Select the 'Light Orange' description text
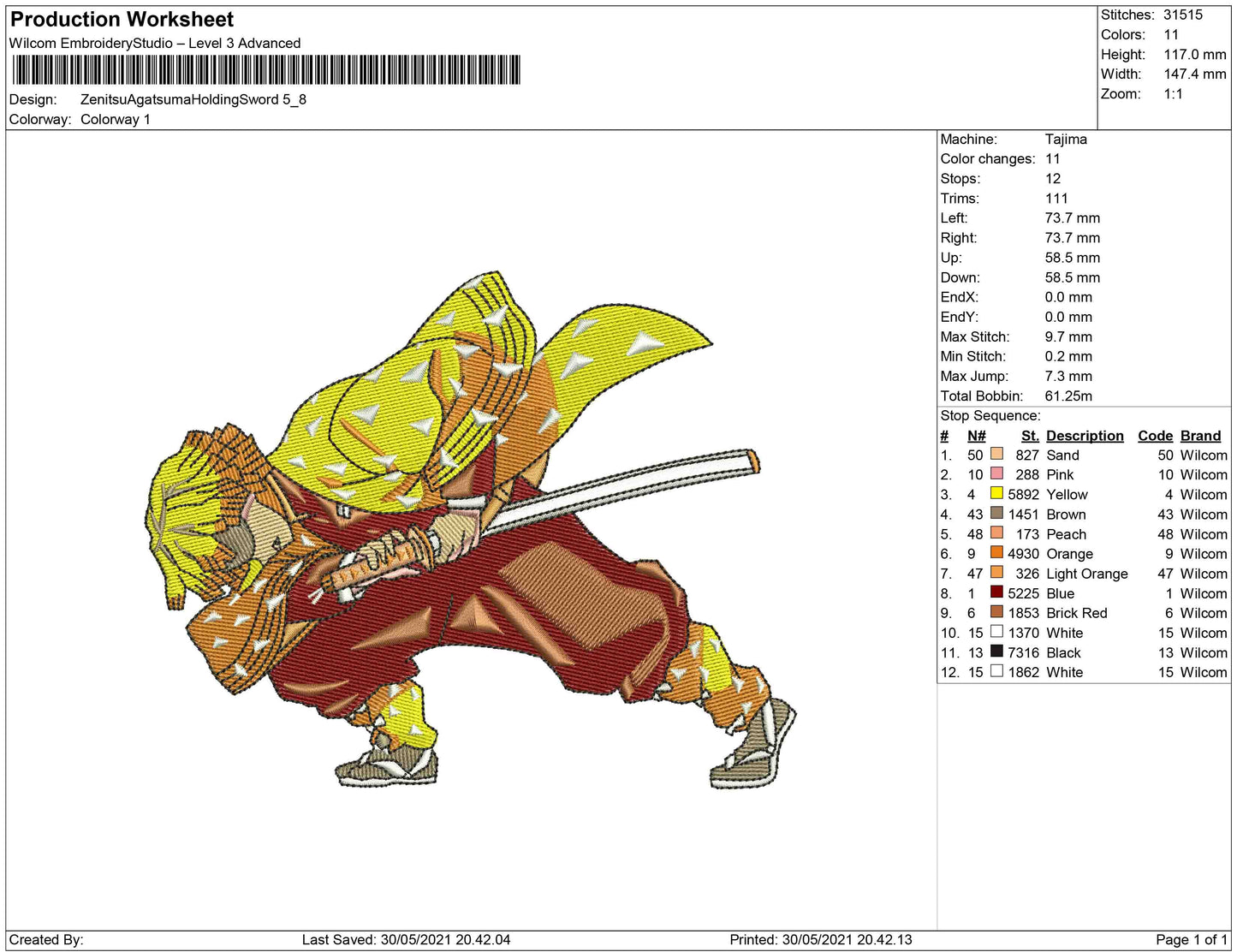1237x952 pixels. [x=1087, y=574]
